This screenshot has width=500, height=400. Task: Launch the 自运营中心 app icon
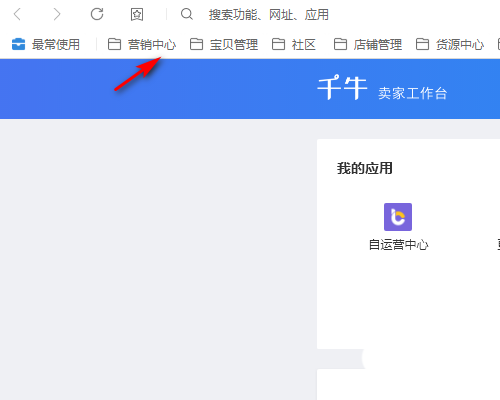coord(398,217)
